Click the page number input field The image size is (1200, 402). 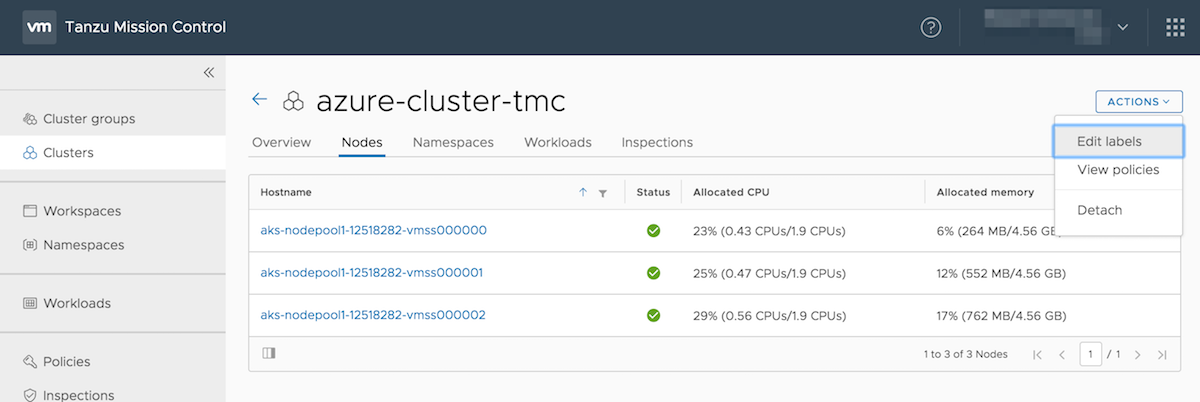(x=1091, y=354)
